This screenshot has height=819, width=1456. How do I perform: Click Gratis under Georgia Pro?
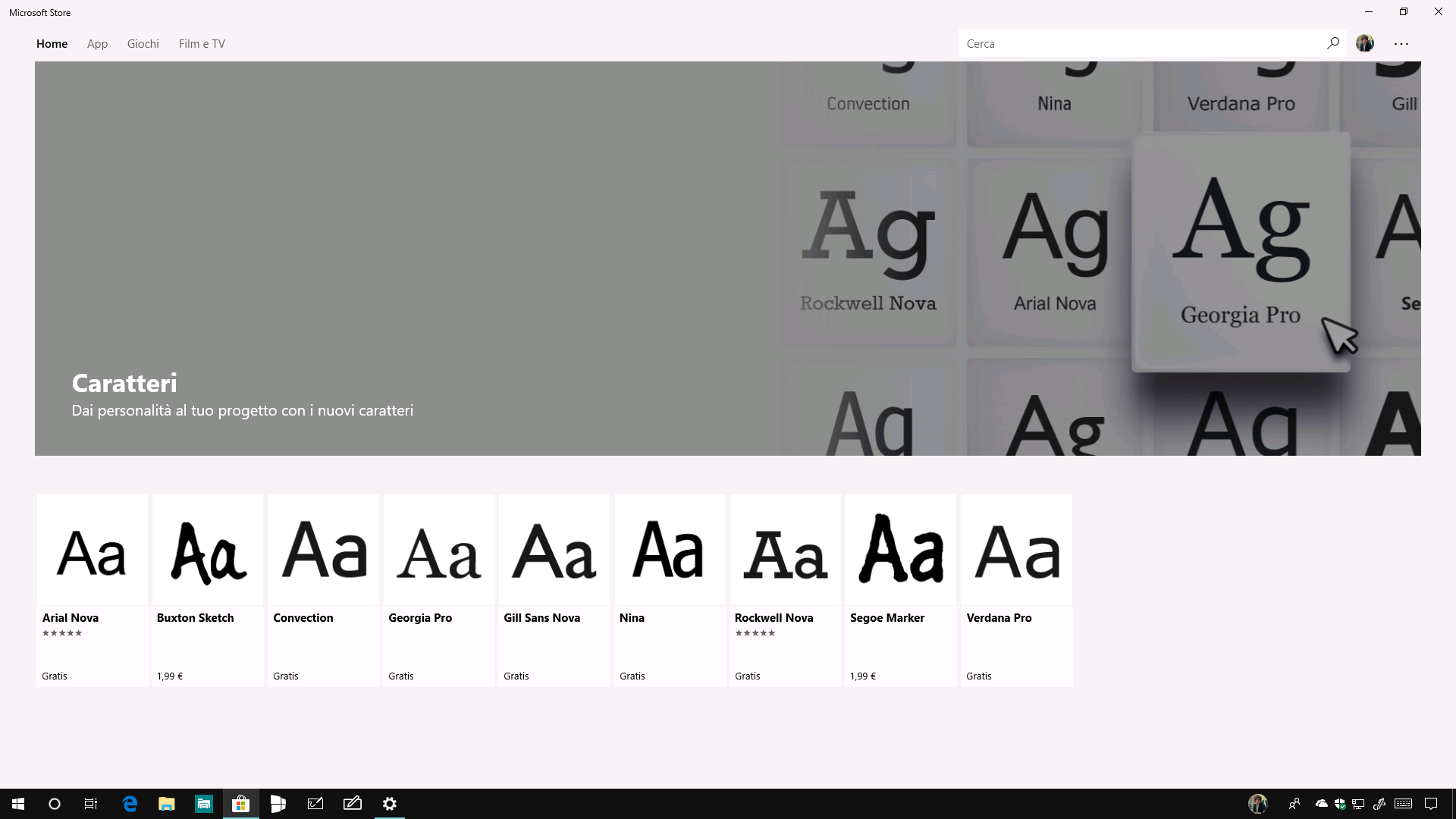(x=401, y=676)
